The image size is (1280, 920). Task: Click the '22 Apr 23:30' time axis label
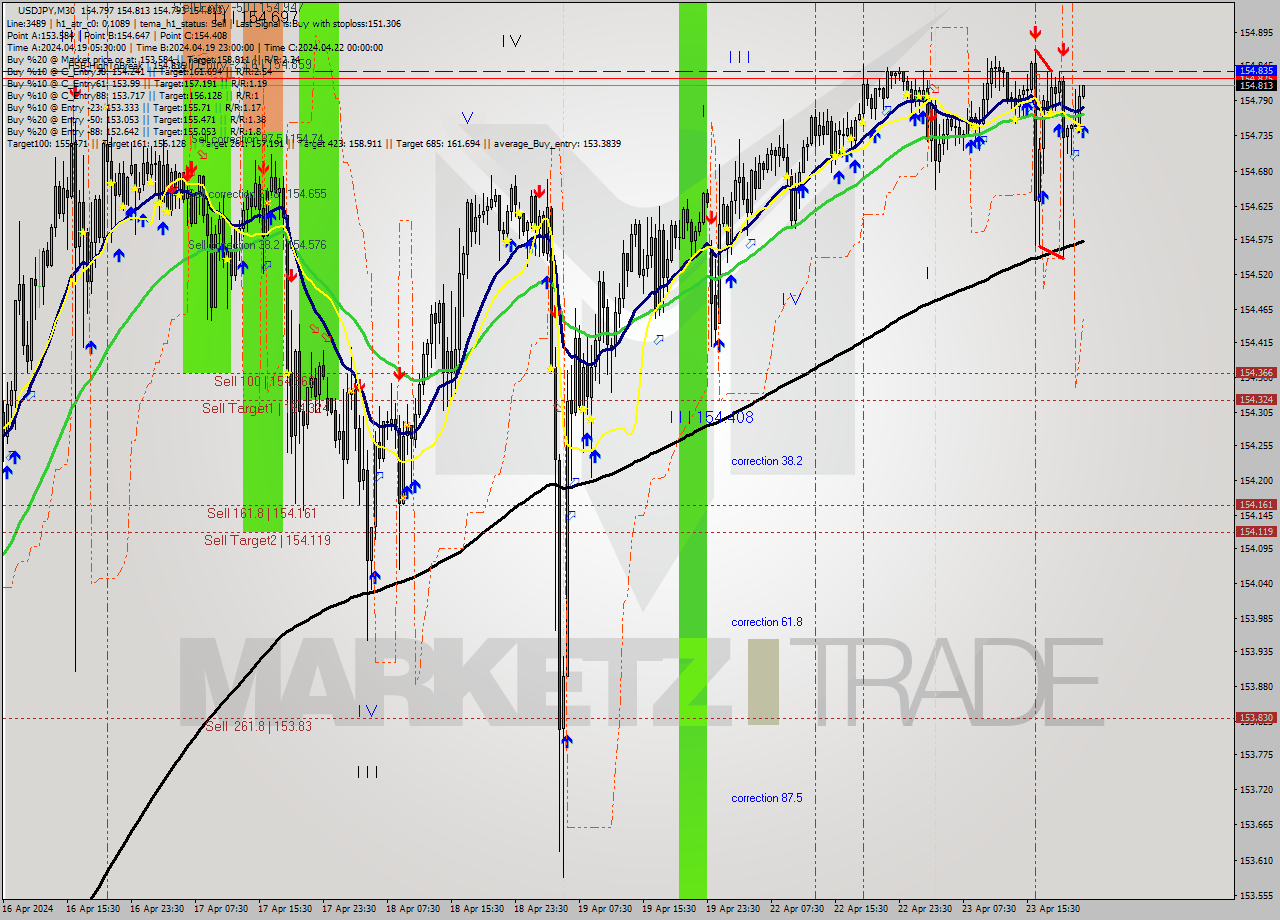point(925,909)
